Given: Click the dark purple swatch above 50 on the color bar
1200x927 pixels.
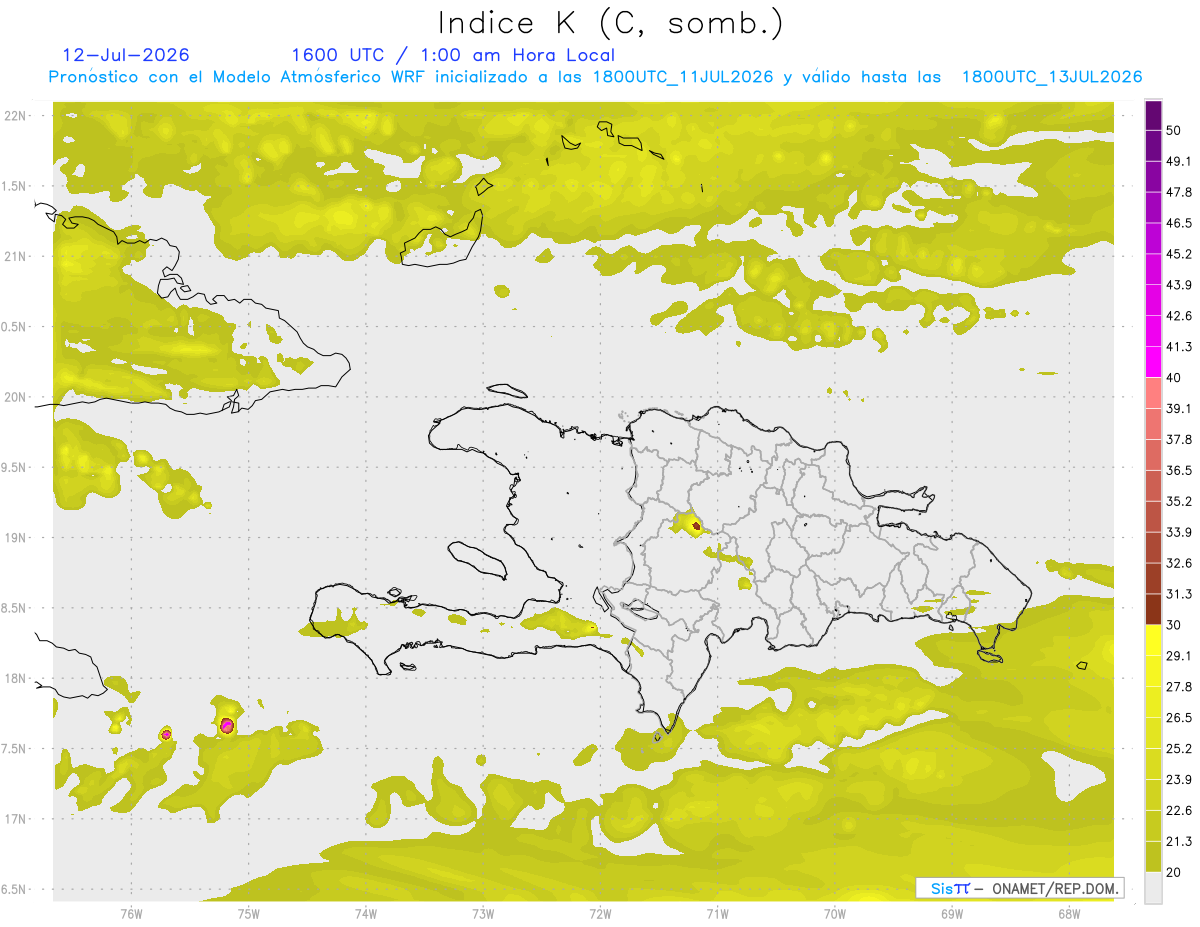Looking at the screenshot, I should 1154,116.
